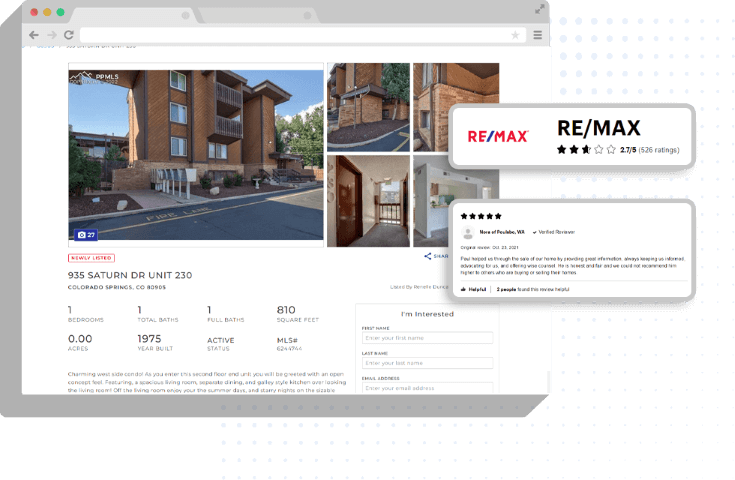
Task: Open the browser hamburger menu
Action: [x=538, y=35]
